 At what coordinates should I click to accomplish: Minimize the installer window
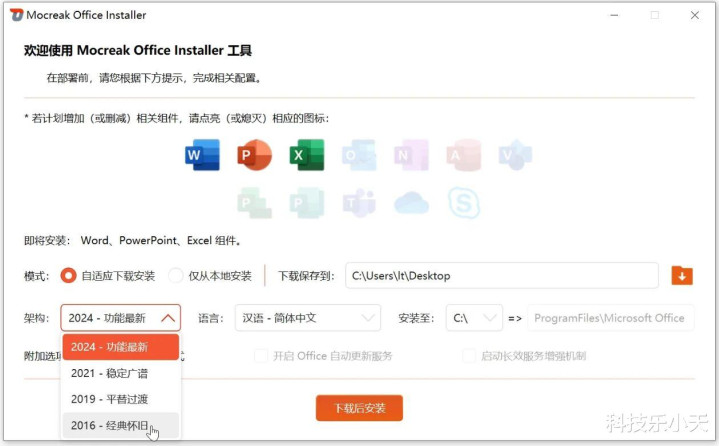coord(614,15)
